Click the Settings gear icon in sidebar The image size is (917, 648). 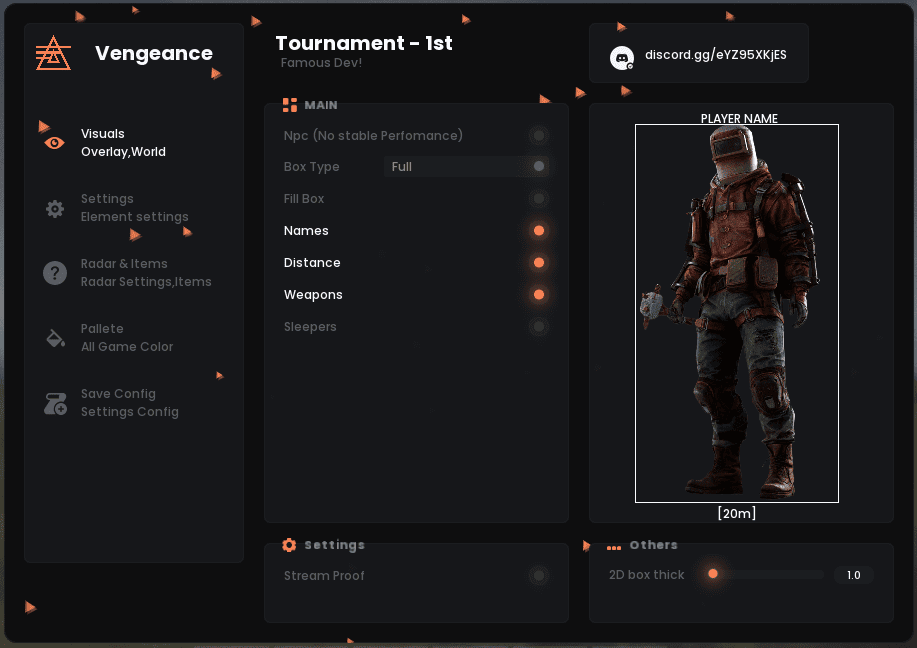[x=55, y=208]
